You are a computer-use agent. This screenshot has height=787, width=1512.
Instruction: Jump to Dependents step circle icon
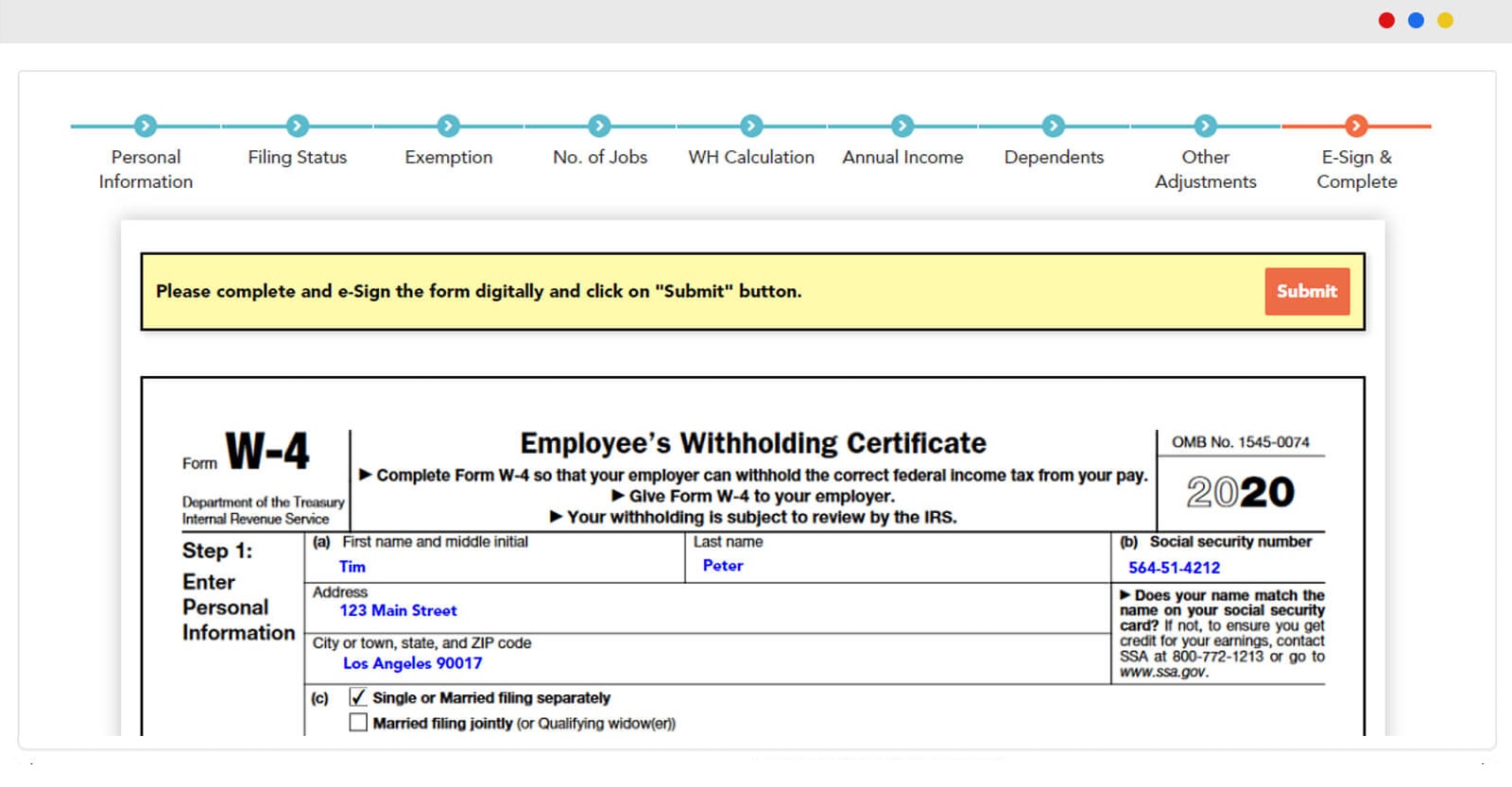pos(1054,126)
